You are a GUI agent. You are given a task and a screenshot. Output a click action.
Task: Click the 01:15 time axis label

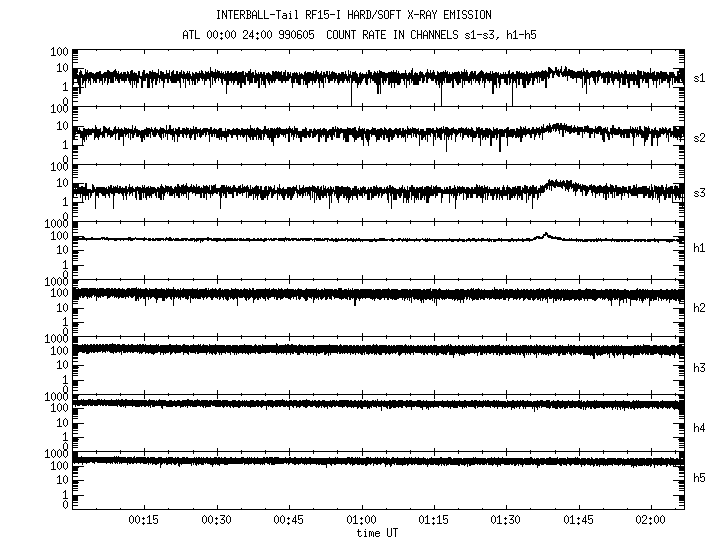click(434, 520)
